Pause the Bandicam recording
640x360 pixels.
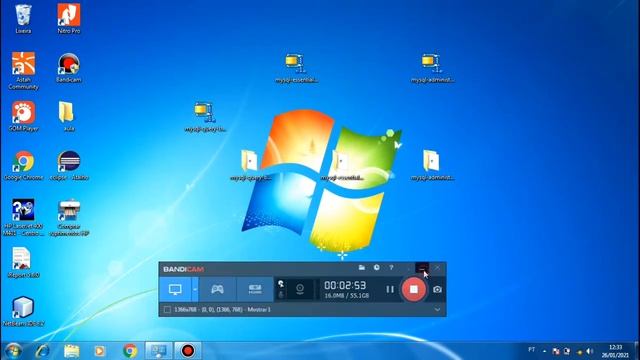pyautogui.click(x=390, y=289)
